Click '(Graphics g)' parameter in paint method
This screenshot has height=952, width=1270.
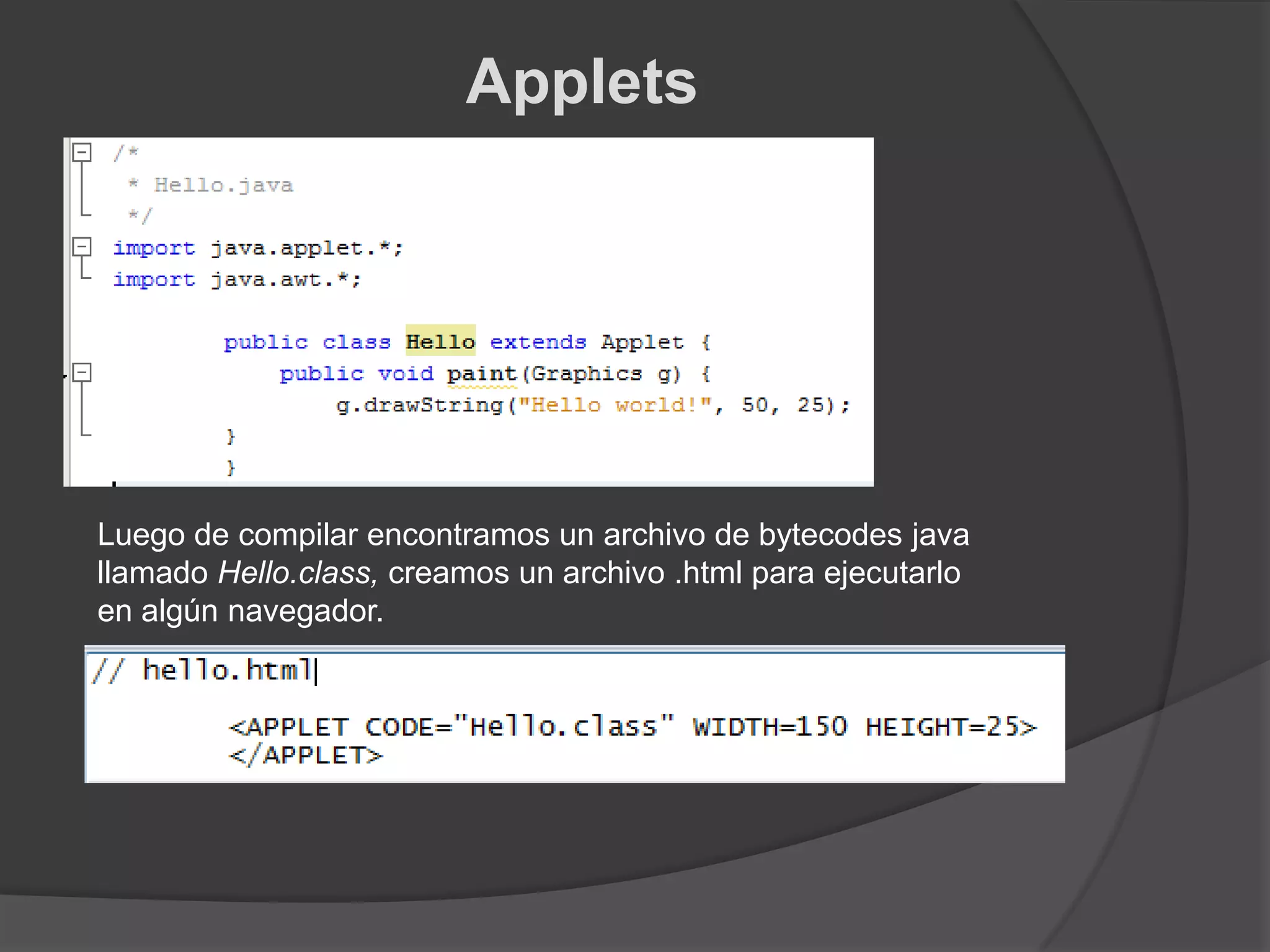(x=602, y=374)
